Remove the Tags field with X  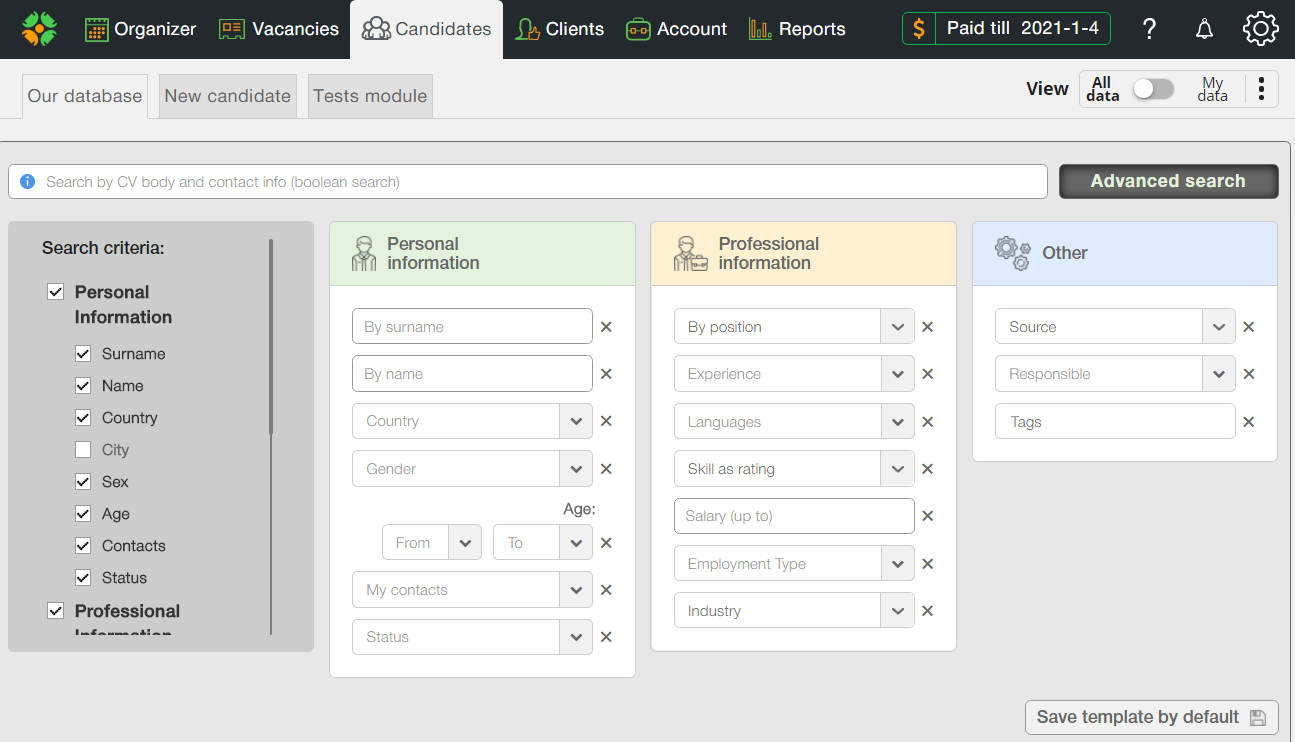tap(1248, 422)
